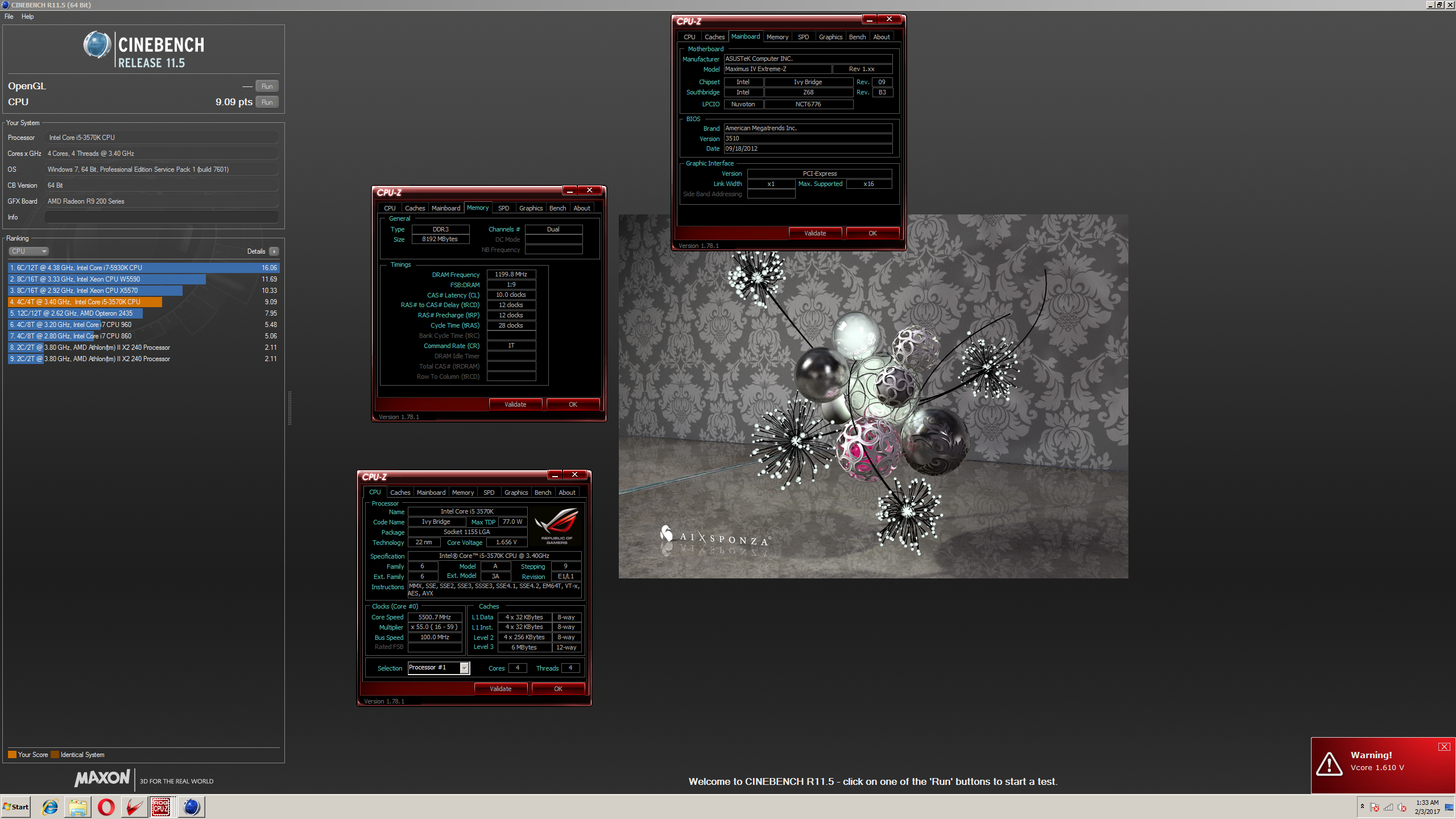Open the tray clock showing 1:33 AM
This screenshot has height=819, width=1456.
1427,807
